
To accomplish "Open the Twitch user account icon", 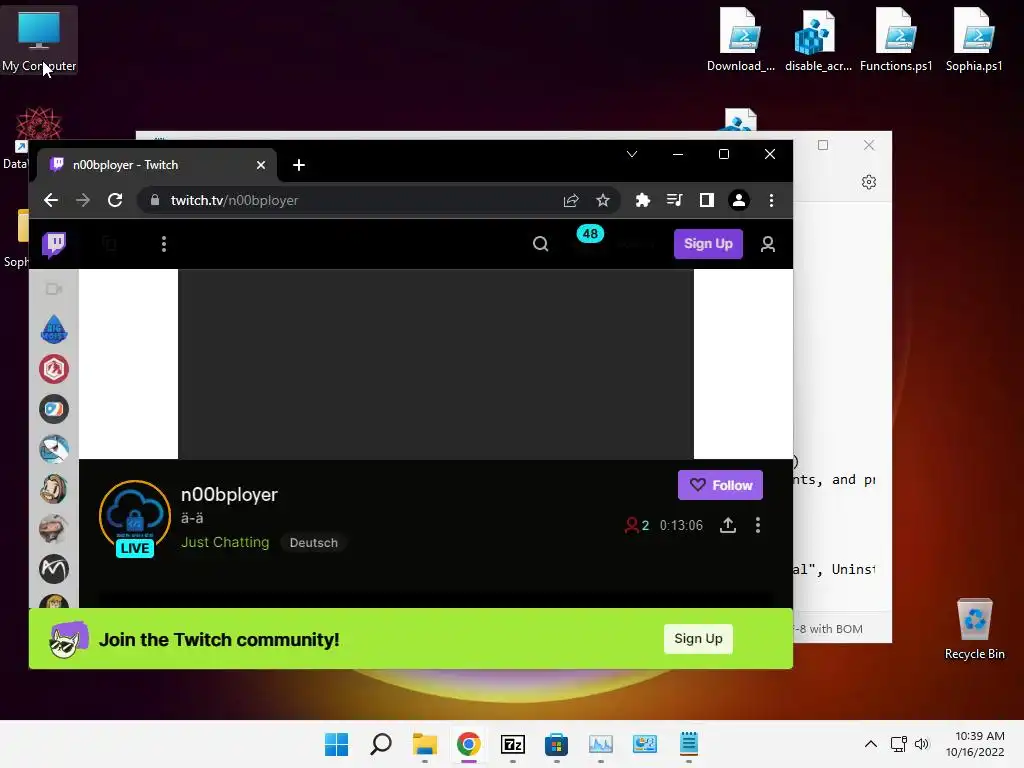I will (768, 244).
